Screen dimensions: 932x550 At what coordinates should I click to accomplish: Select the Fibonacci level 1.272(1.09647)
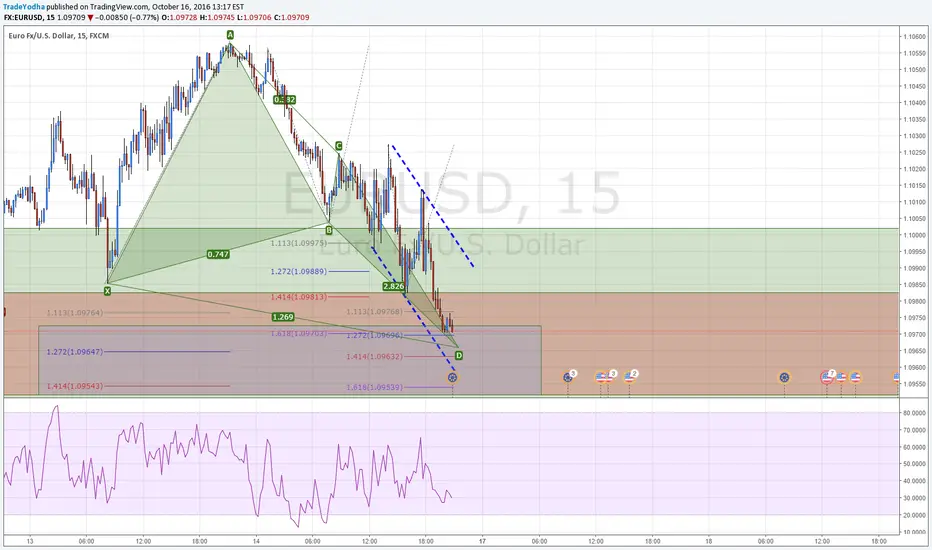pos(75,351)
